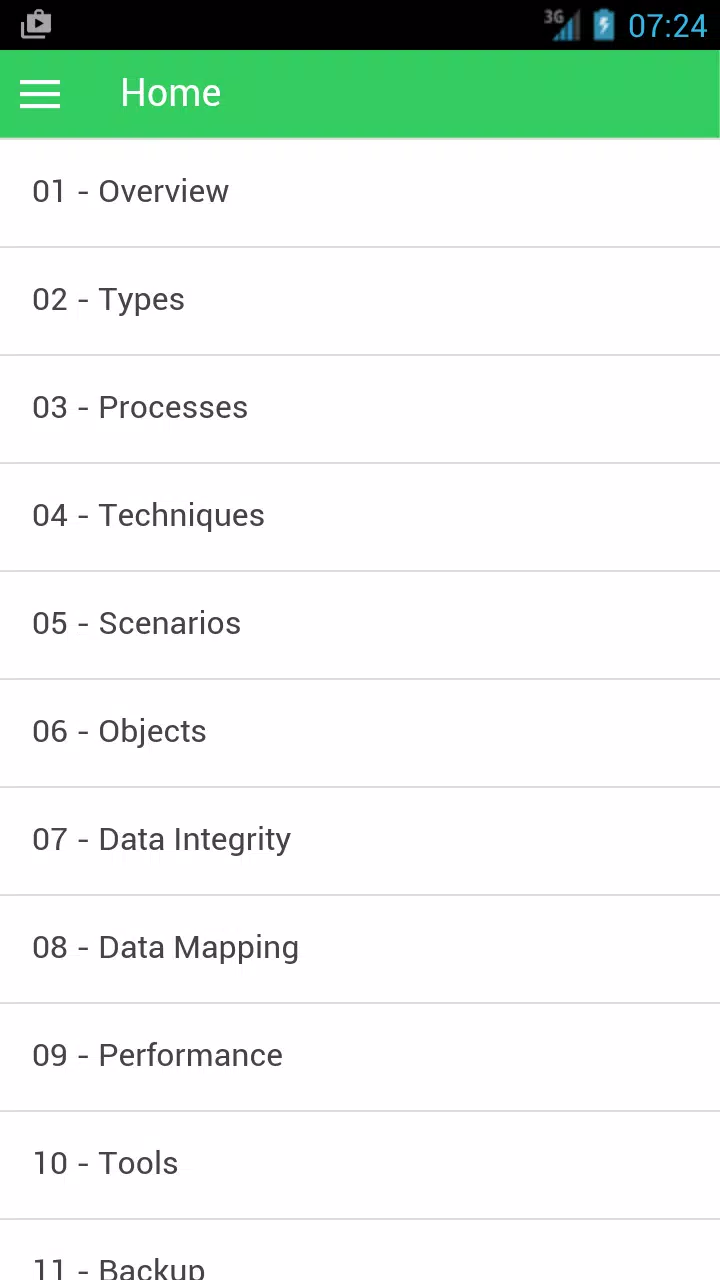Click blank space right of Tools row
720x1280 pixels.
[x=450, y=1164]
